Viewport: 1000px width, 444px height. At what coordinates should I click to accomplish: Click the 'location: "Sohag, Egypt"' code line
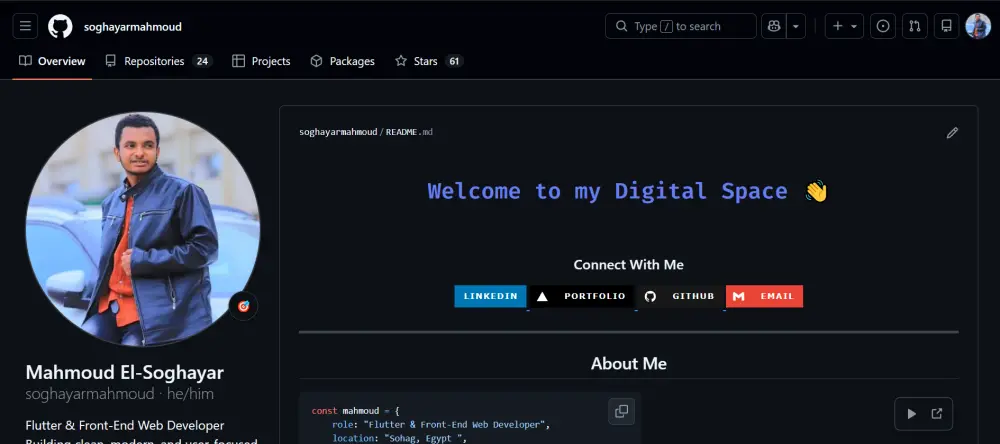pyautogui.click(x=399, y=438)
